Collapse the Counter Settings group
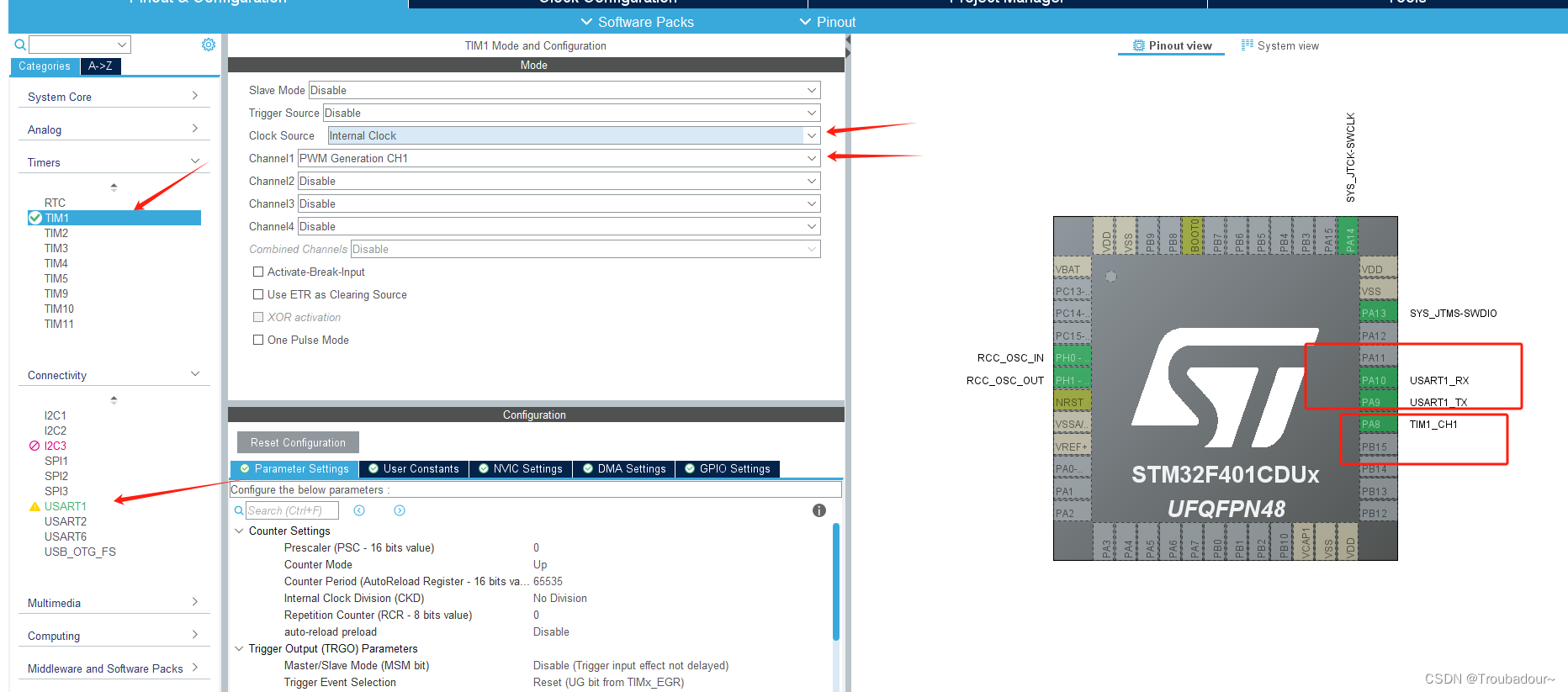The width and height of the screenshot is (1568, 692). pos(239,531)
